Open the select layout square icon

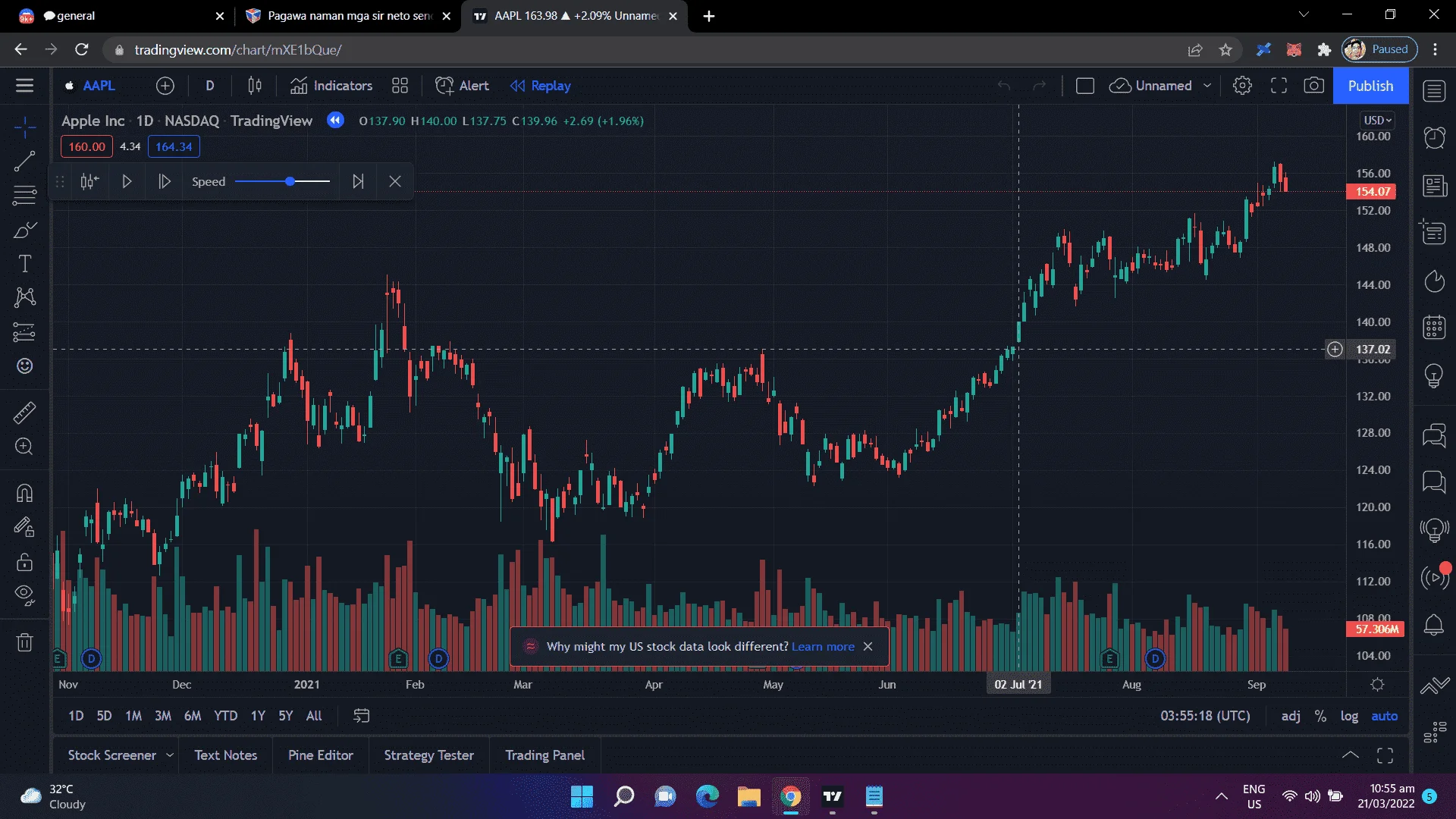point(1085,86)
